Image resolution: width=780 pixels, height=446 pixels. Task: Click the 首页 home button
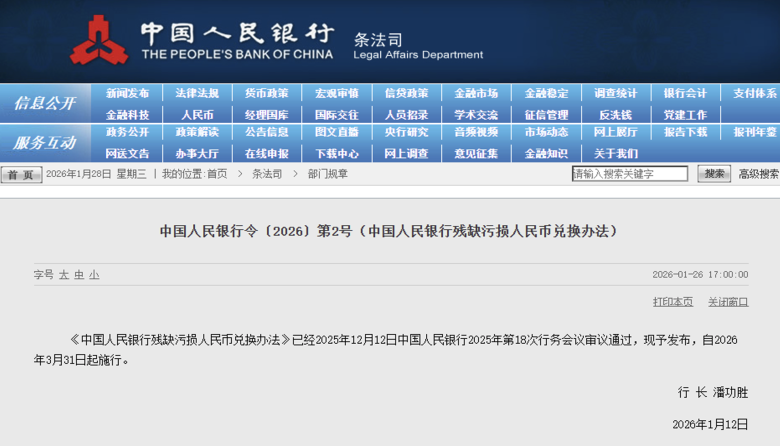click(x=21, y=175)
